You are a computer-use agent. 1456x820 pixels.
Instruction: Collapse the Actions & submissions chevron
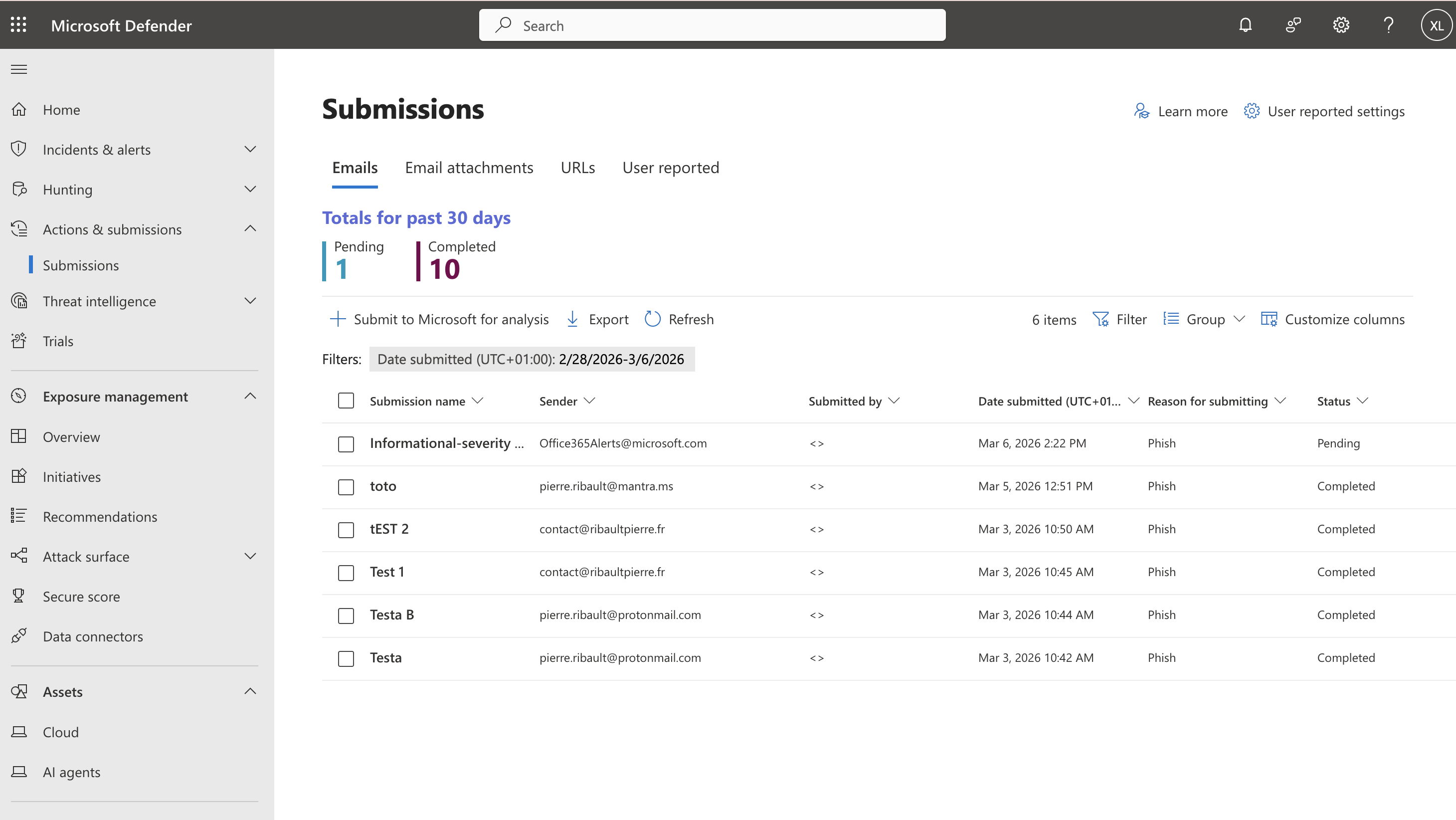pyautogui.click(x=250, y=228)
